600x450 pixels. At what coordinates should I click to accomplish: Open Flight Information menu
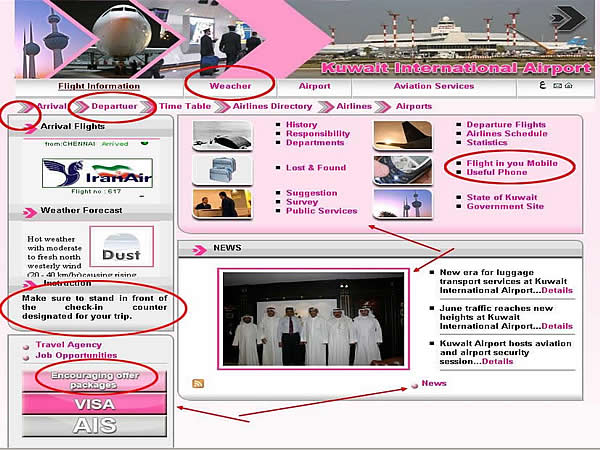point(99,86)
